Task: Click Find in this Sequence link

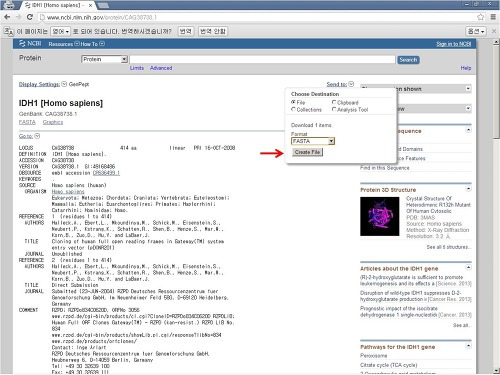Action: 385,168
